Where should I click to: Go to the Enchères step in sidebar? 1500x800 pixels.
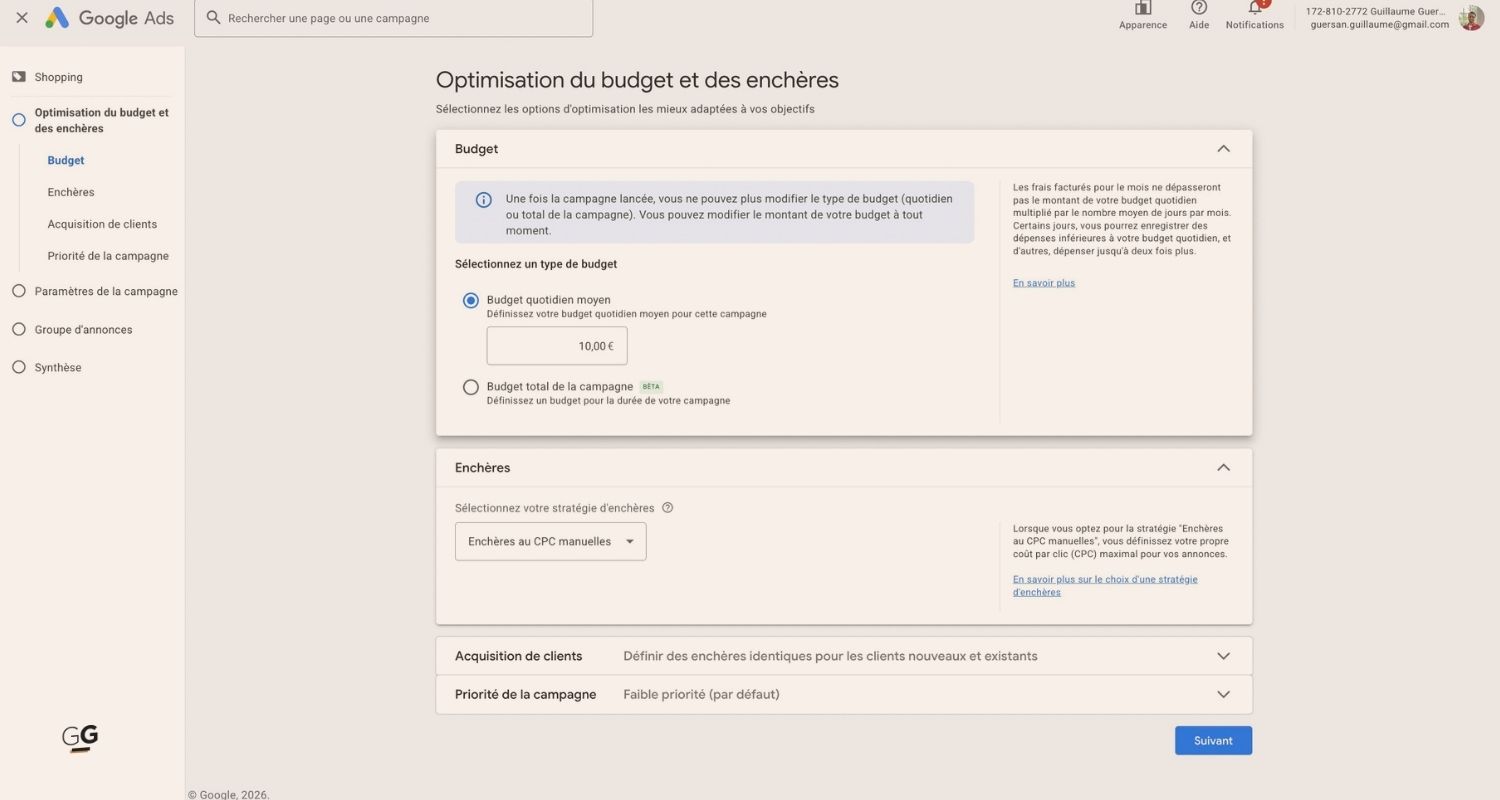click(x=70, y=192)
